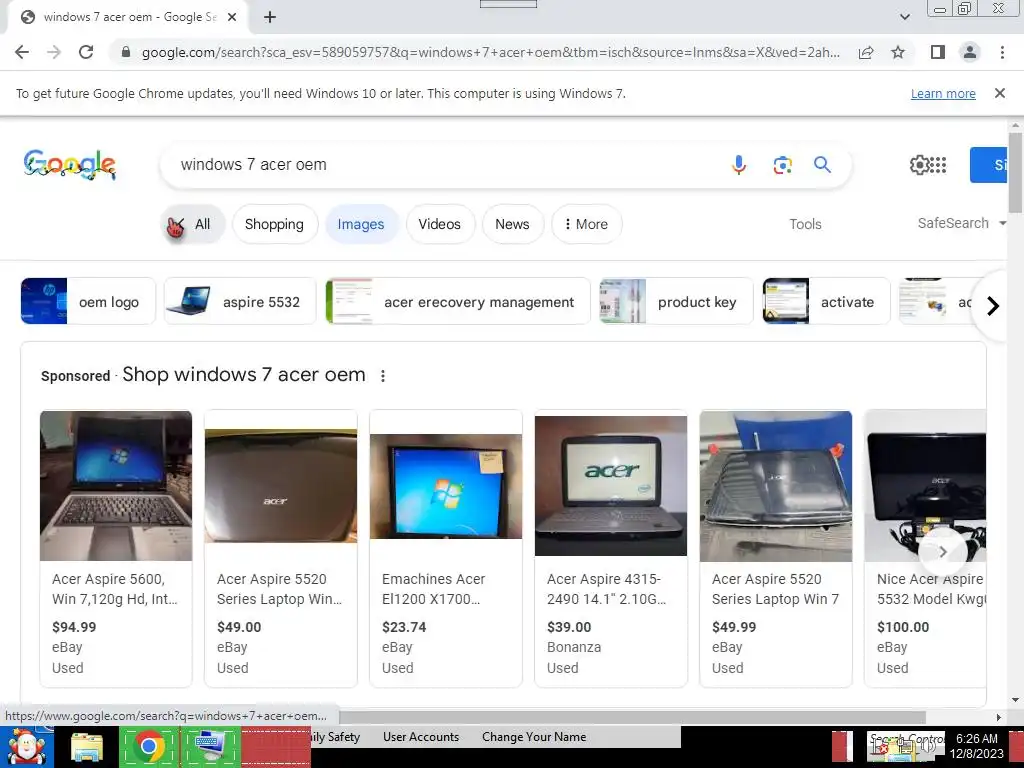Select the Images tab
The height and width of the screenshot is (768, 1024).
pyautogui.click(x=360, y=224)
